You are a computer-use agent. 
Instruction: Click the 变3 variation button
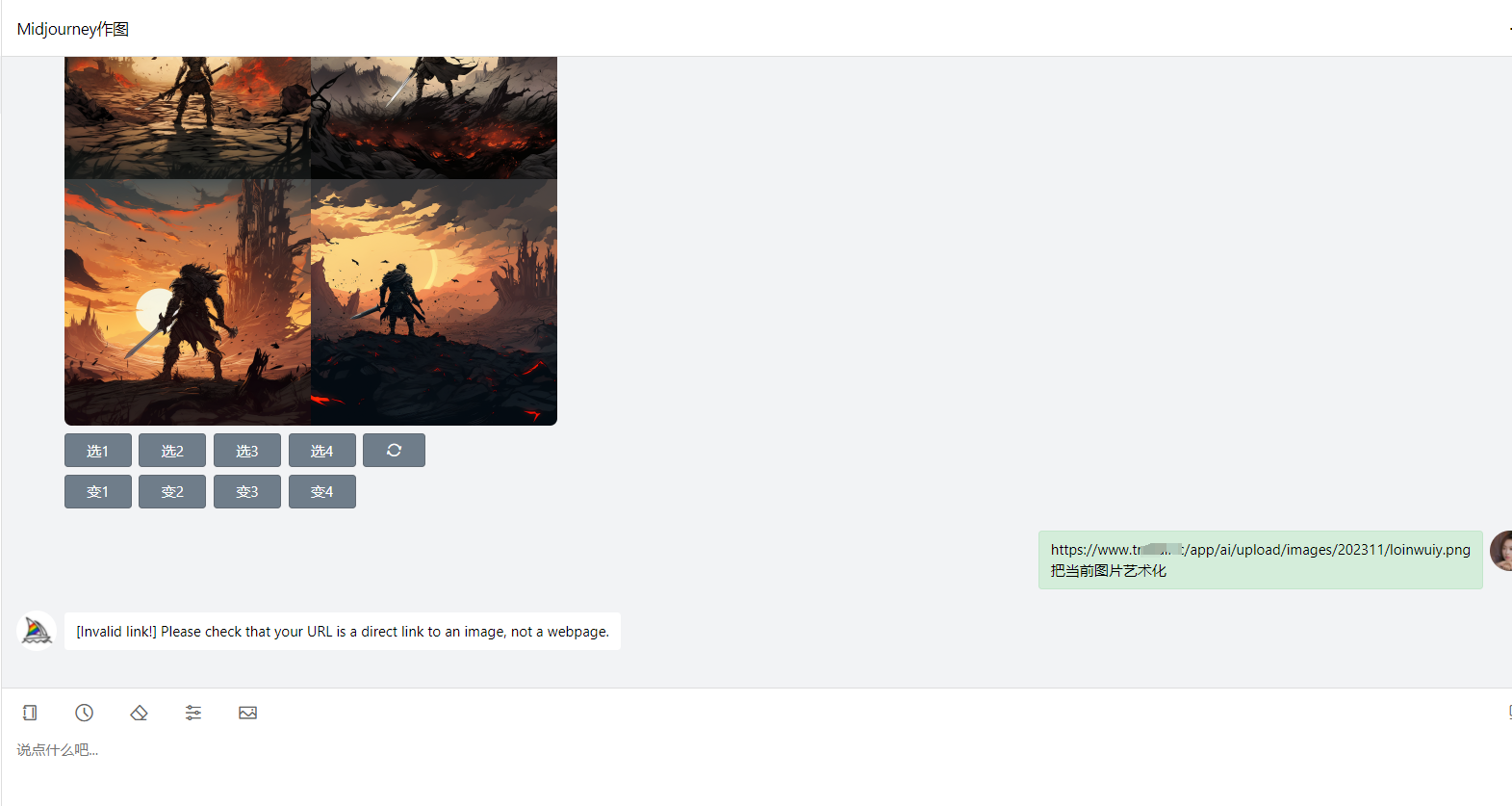pos(247,491)
